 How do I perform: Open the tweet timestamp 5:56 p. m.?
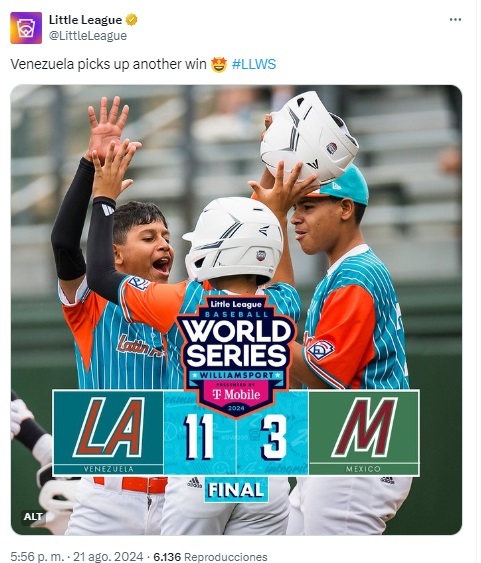pyautogui.click(x=38, y=557)
